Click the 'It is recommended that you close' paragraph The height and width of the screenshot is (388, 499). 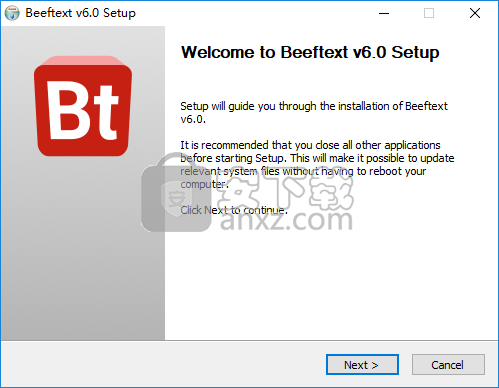click(317, 164)
